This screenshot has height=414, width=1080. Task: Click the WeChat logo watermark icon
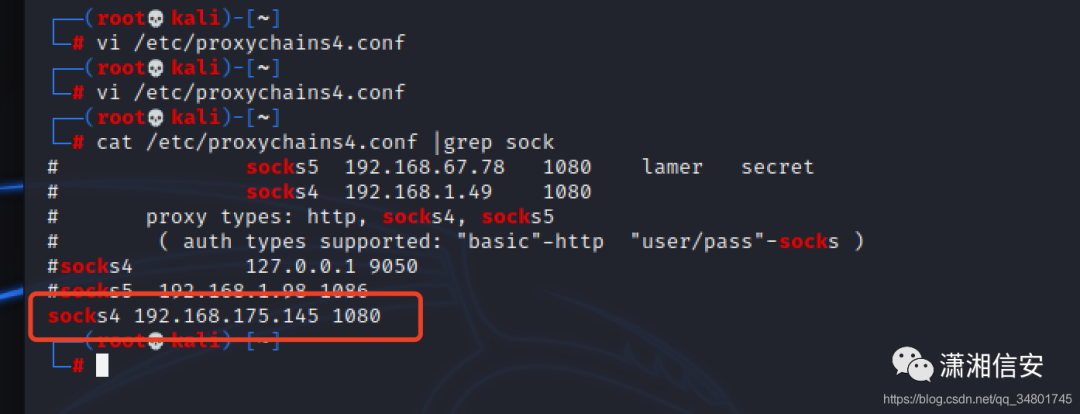pos(912,364)
